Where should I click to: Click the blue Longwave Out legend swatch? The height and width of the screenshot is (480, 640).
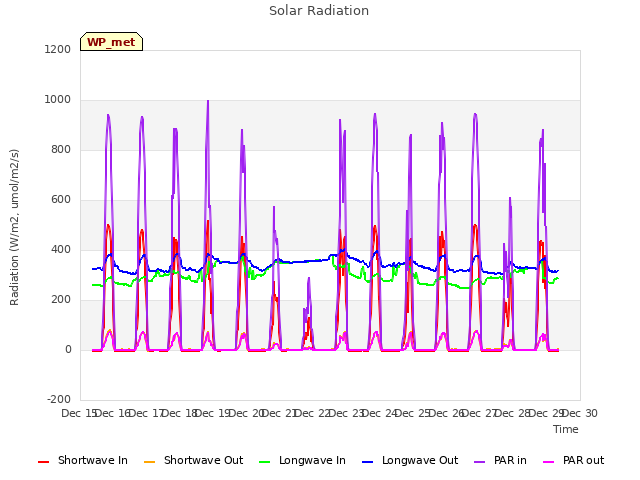[x=367, y=462]
